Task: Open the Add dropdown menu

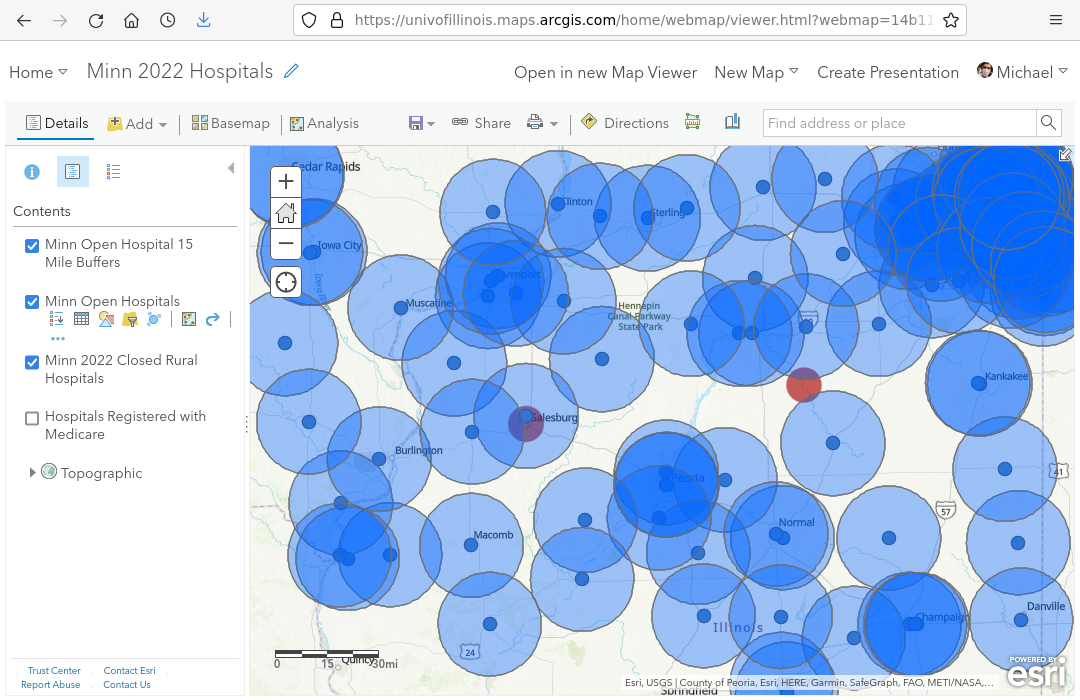Action: [138, 123]
